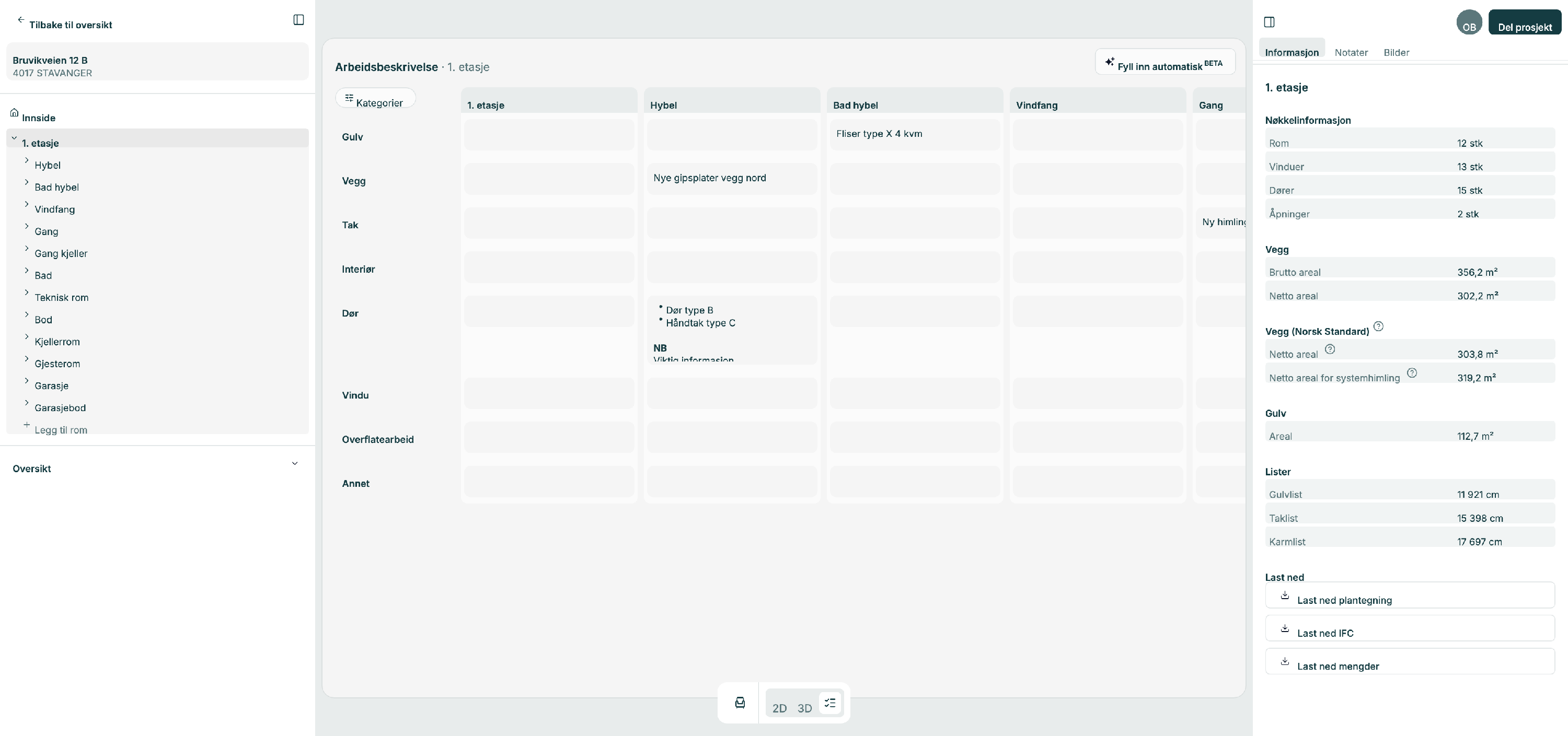Open the Notater tab
Screen dimensions: 1568x736
point(1351,52)
